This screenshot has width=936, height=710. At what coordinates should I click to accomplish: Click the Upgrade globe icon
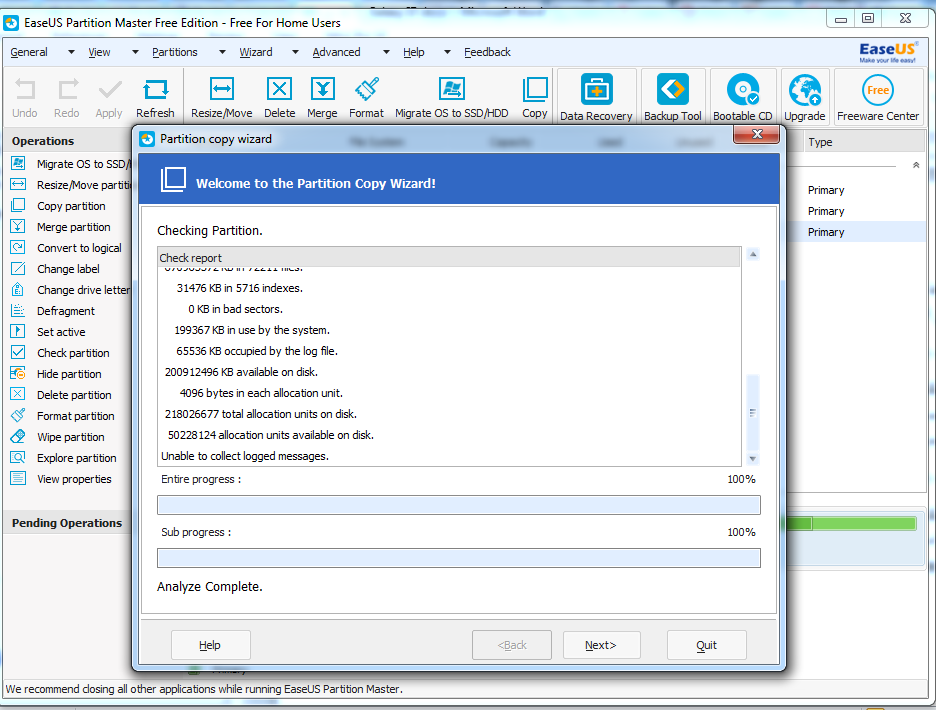point(805,90)
